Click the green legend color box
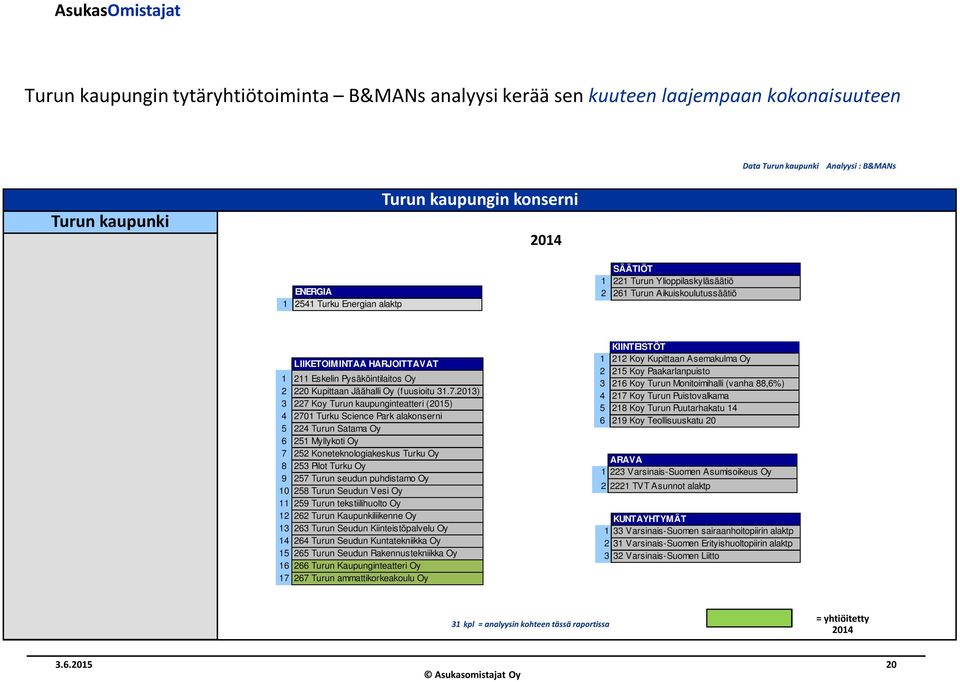Screen dimensions: 960x682 point(749,618)
